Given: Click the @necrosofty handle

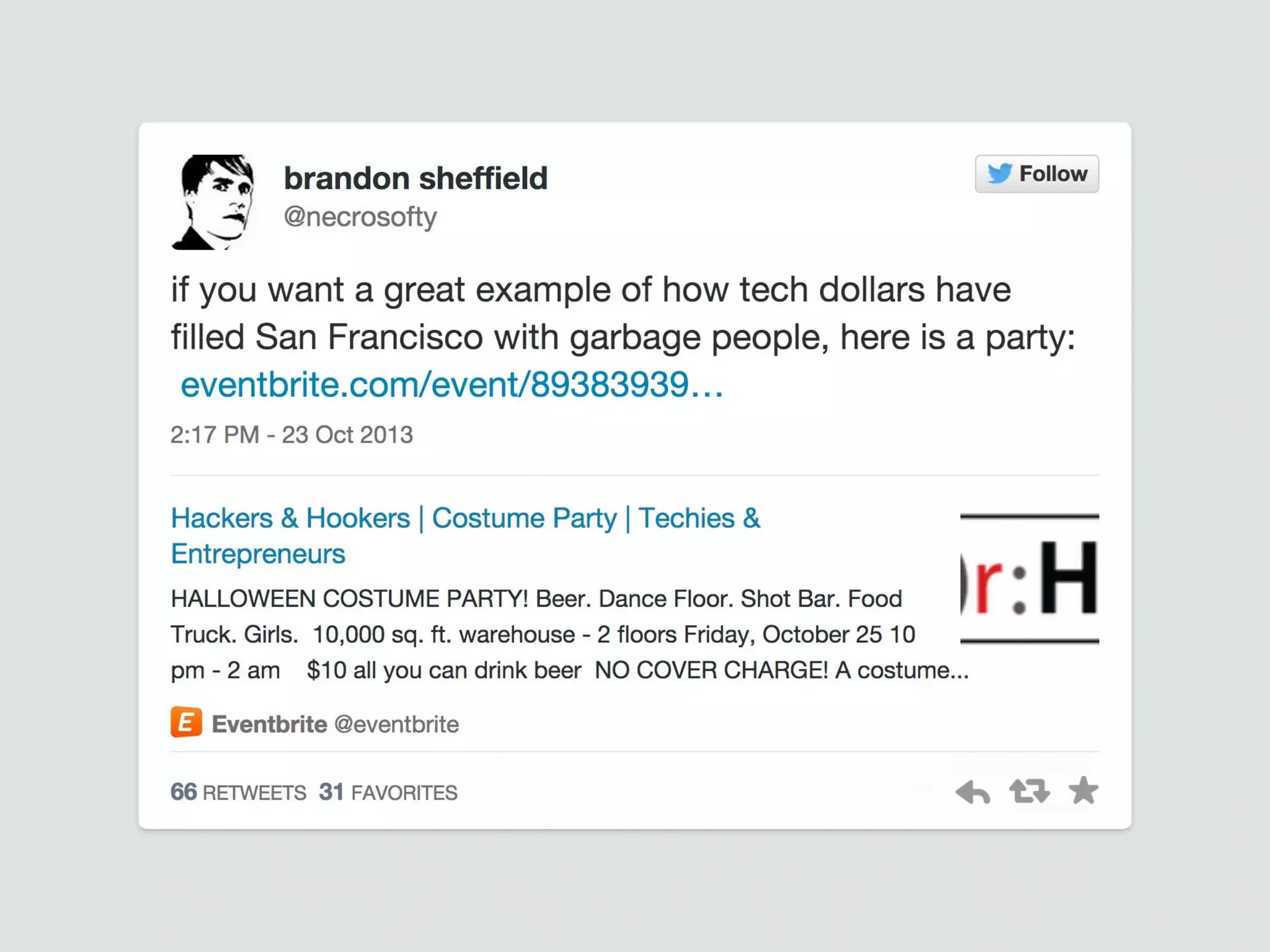Looking at the screenshot, I should (360, 217).
